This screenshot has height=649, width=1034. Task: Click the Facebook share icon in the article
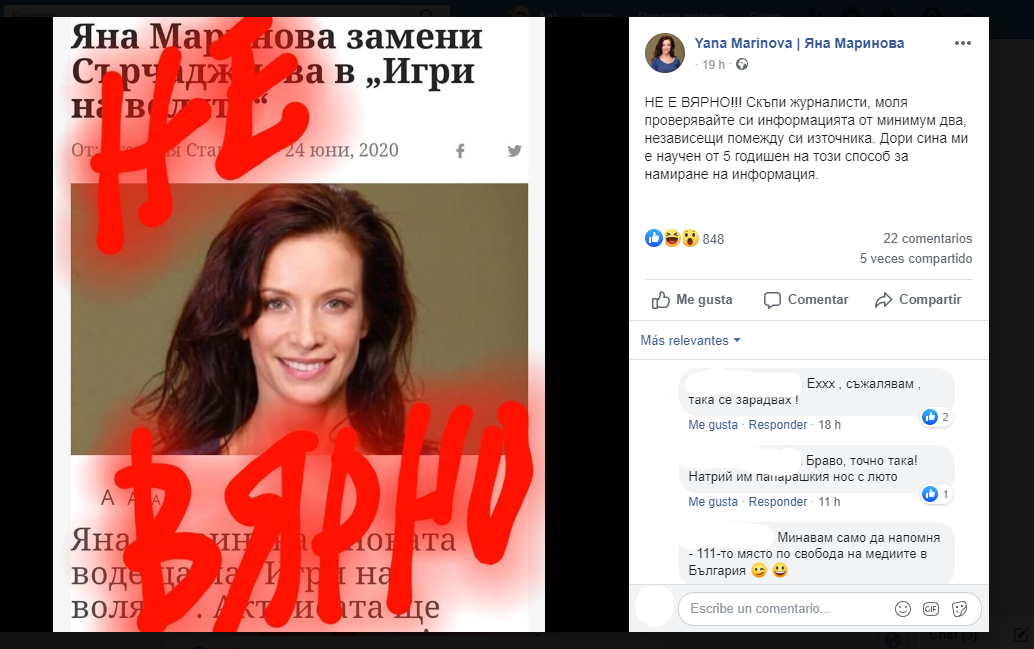(x=460, y=151)
